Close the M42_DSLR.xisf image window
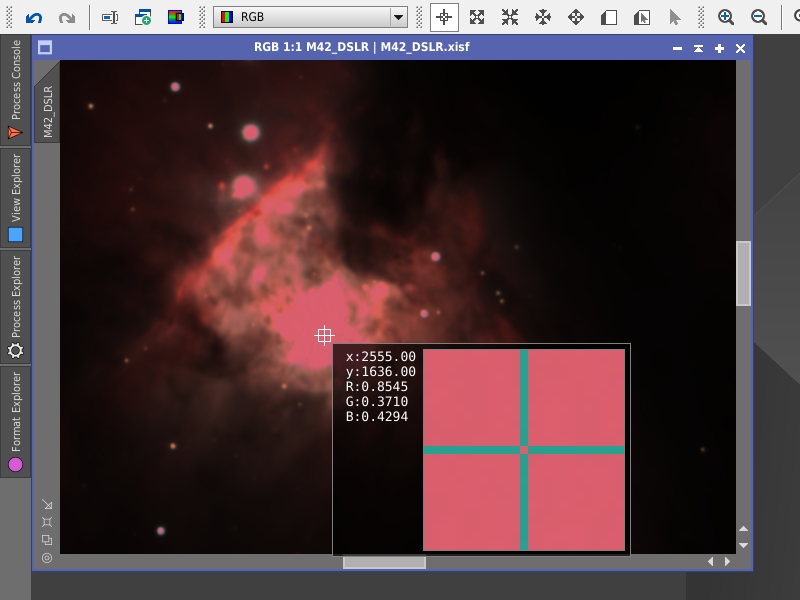 [x=740, y=48]
